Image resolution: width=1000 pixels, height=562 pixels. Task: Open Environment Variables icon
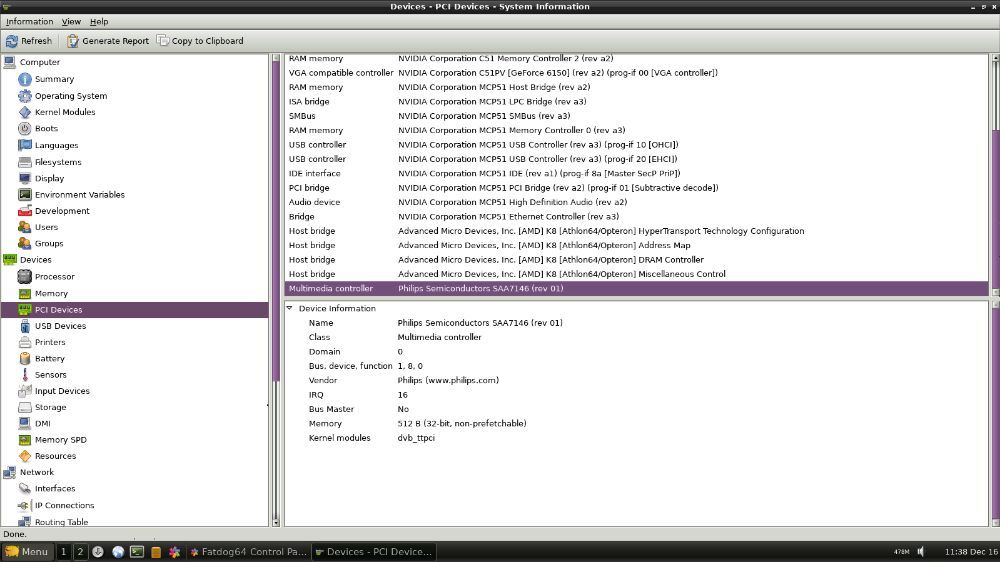(x=25, y=195)
